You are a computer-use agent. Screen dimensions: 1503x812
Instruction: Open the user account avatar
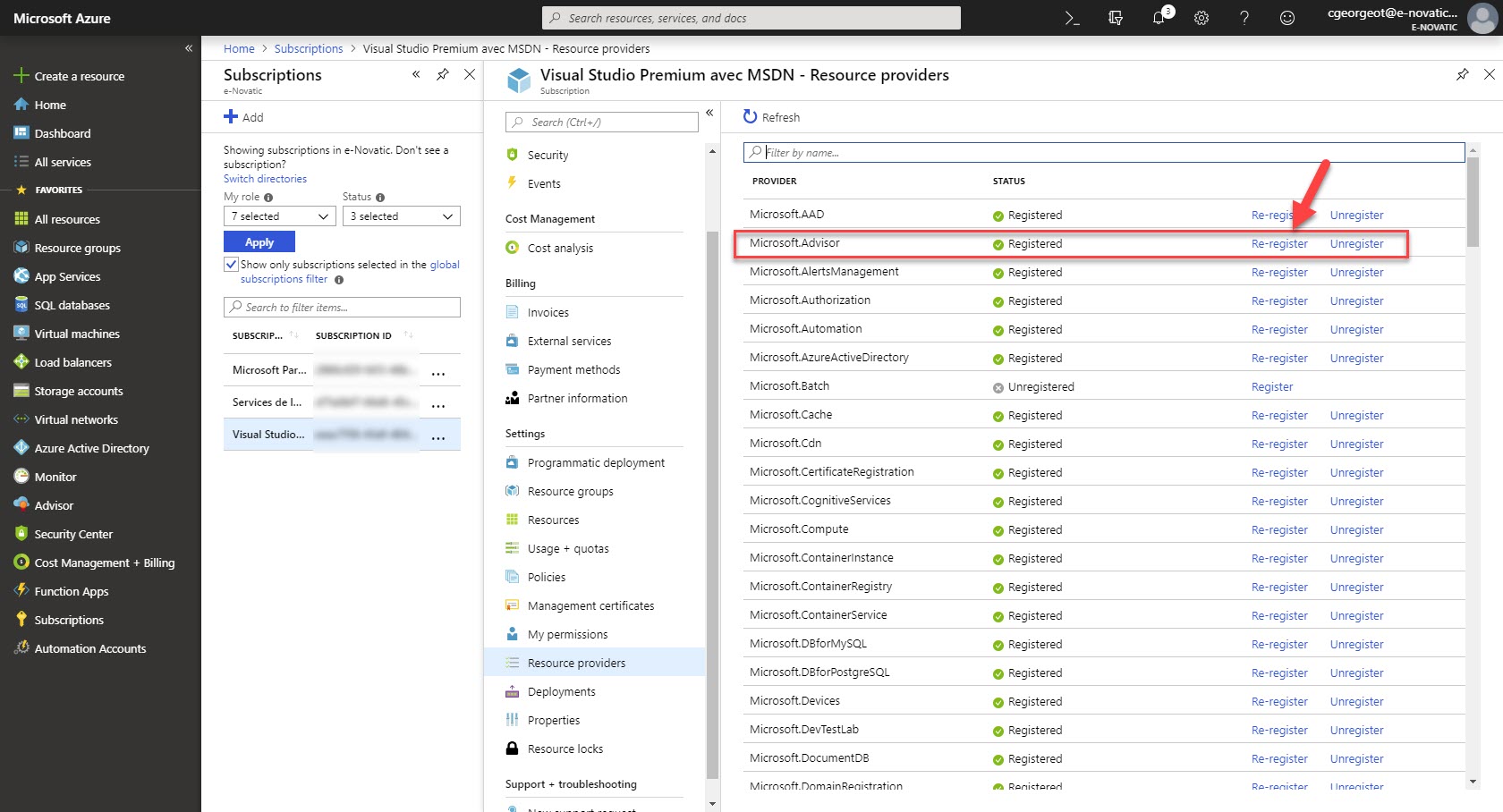click(x=1482, y=18)
